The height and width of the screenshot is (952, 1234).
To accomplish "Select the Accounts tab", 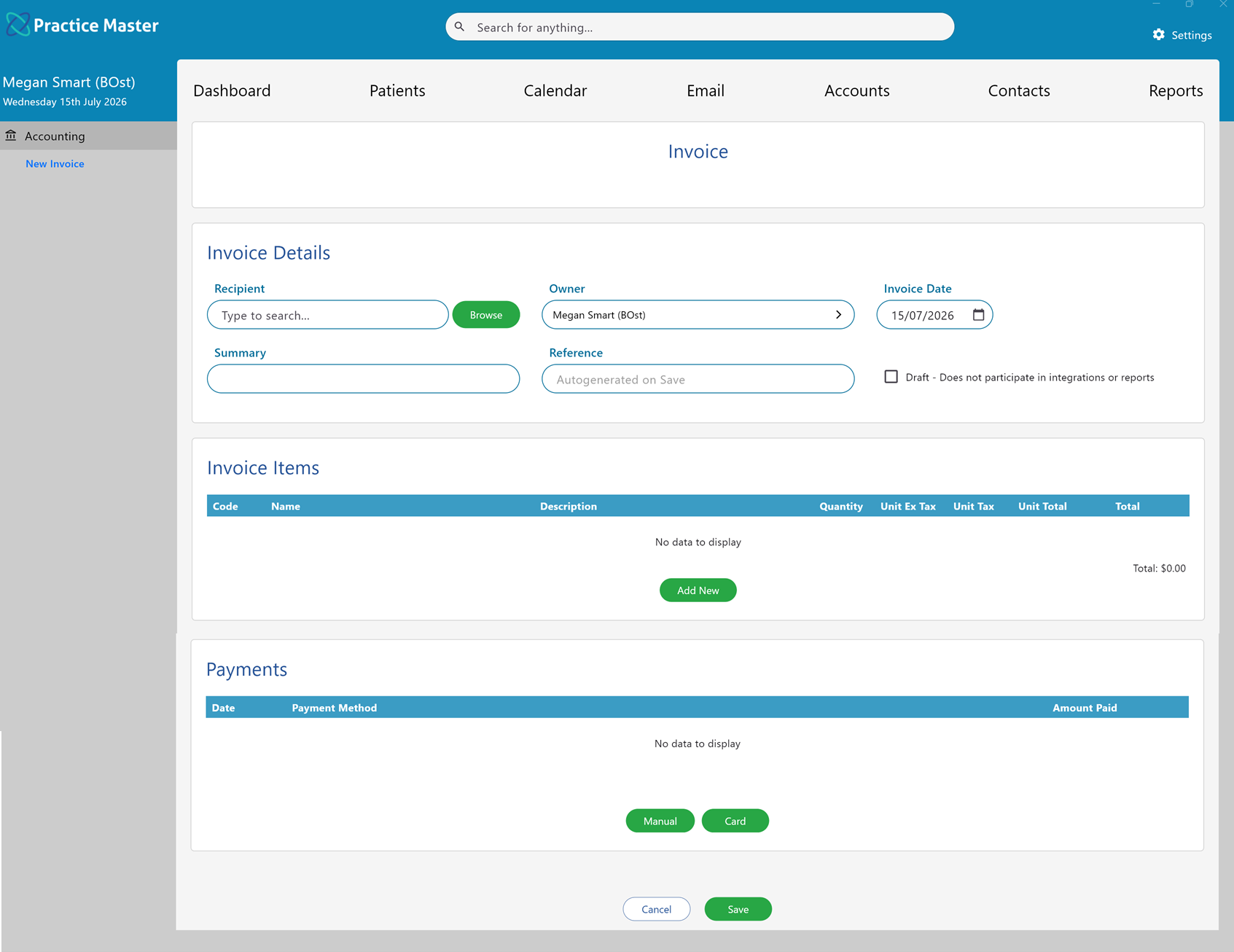I will [x=856, y=90].
